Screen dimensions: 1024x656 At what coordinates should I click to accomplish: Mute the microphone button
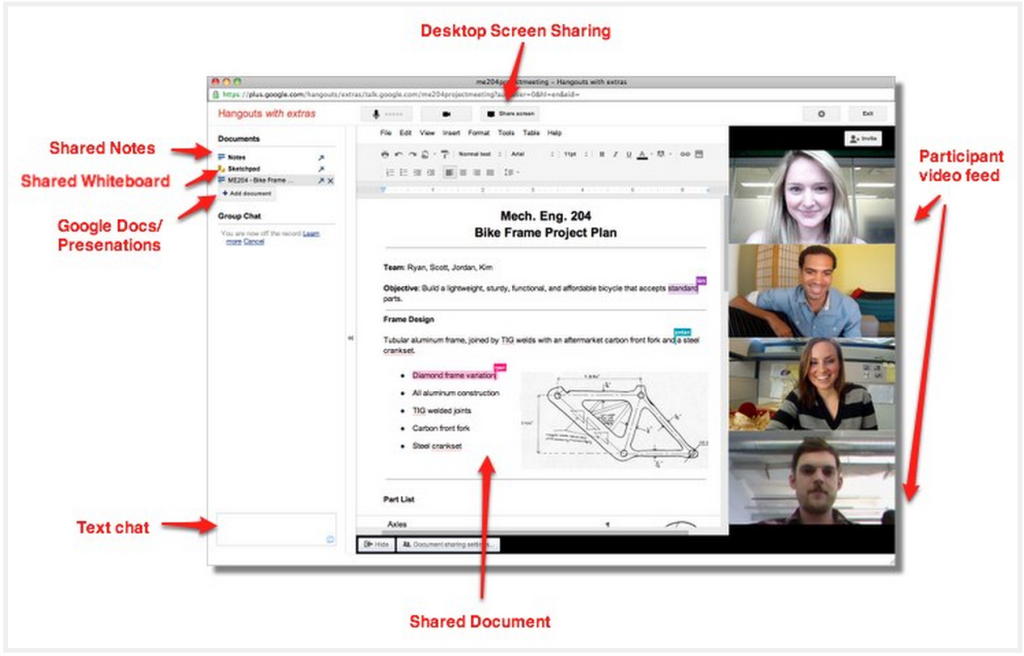[387, 114]
